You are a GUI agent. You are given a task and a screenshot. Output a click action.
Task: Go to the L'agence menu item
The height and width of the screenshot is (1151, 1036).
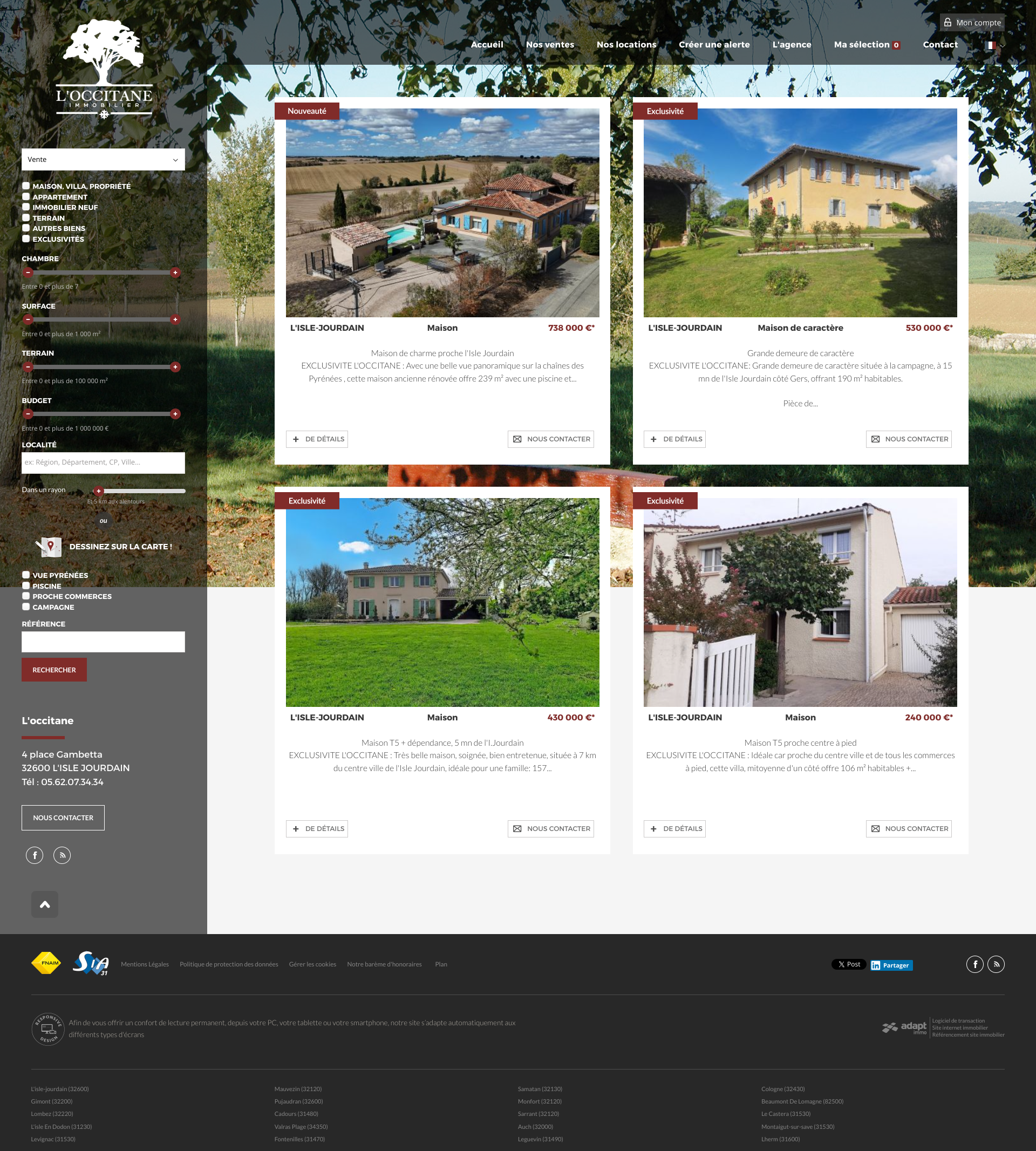(x=791, y=44)
